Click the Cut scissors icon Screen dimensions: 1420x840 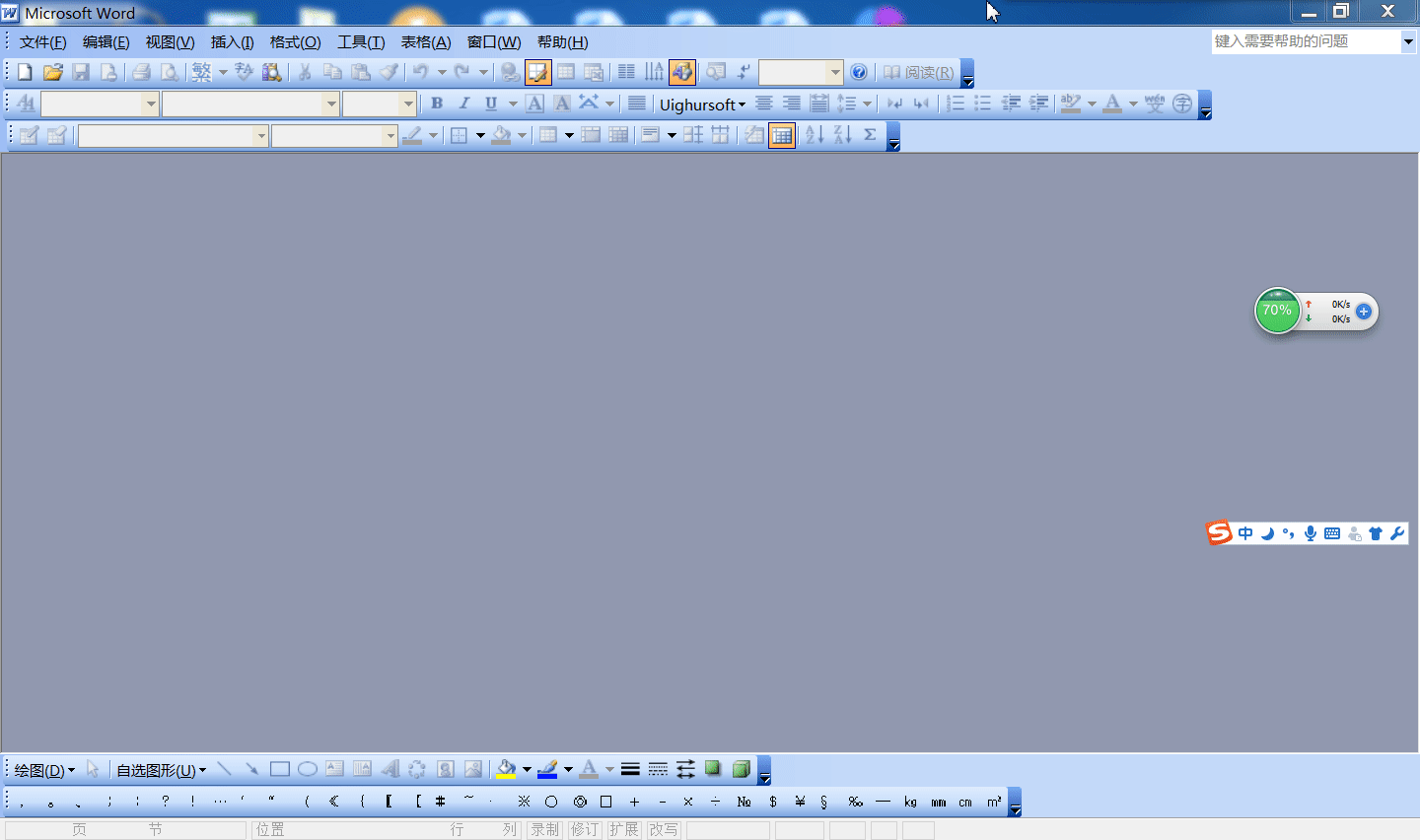tap(305, 72)
